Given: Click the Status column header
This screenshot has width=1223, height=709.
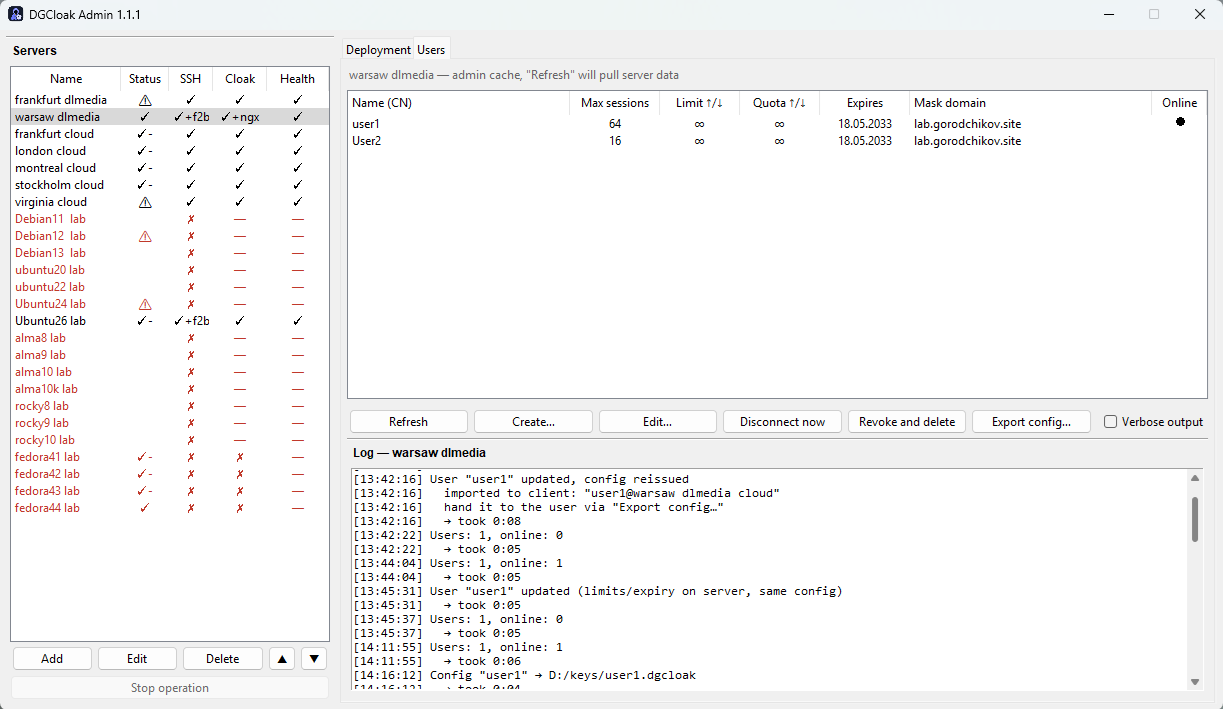Looking at the screenshot, I should click(145, 79).
